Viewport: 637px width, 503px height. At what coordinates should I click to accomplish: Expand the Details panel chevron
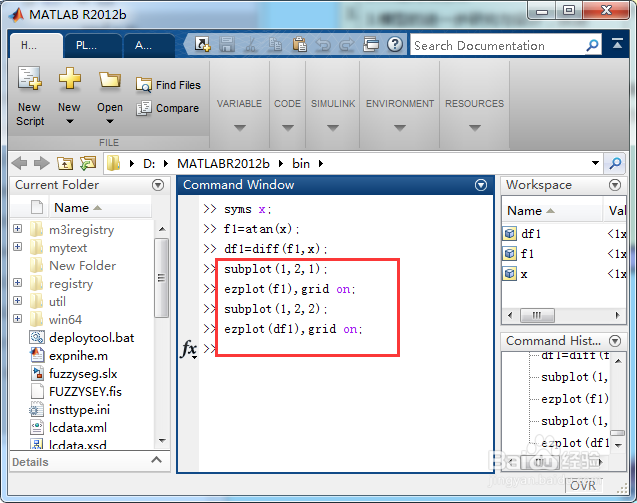pos(156,460)
